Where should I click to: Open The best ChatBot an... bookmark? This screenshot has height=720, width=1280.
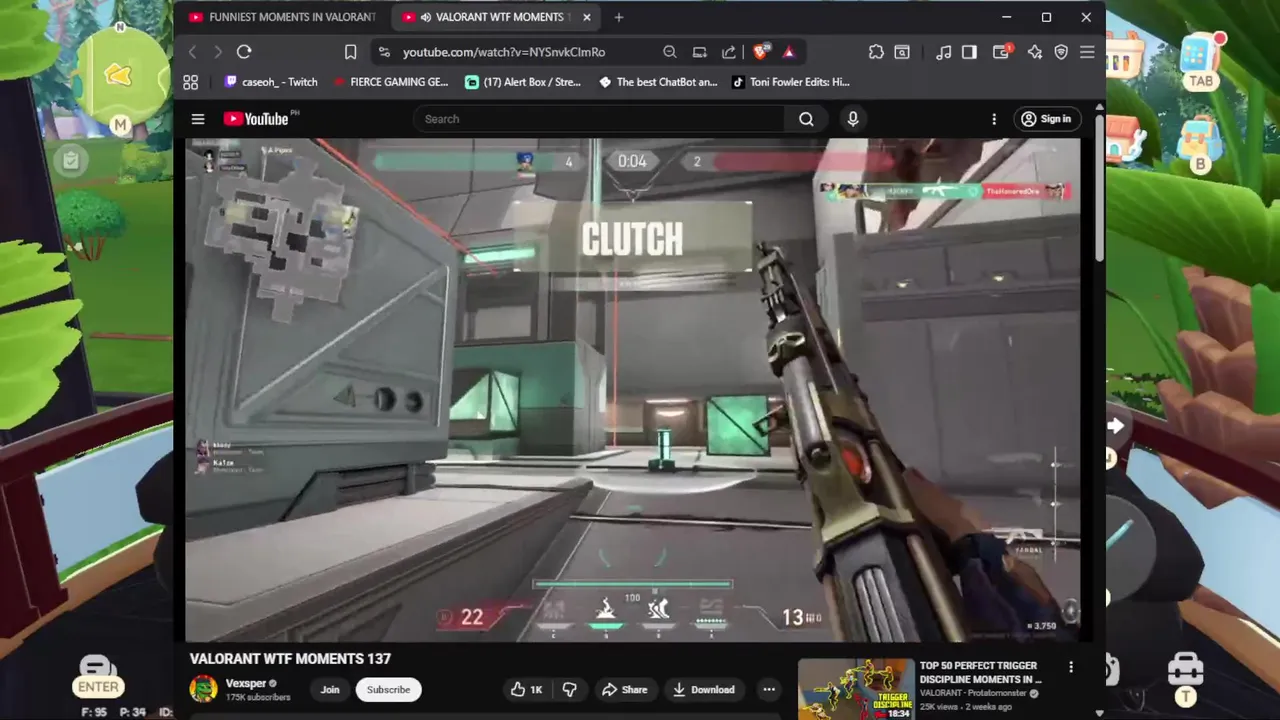(x=658, y=82)
